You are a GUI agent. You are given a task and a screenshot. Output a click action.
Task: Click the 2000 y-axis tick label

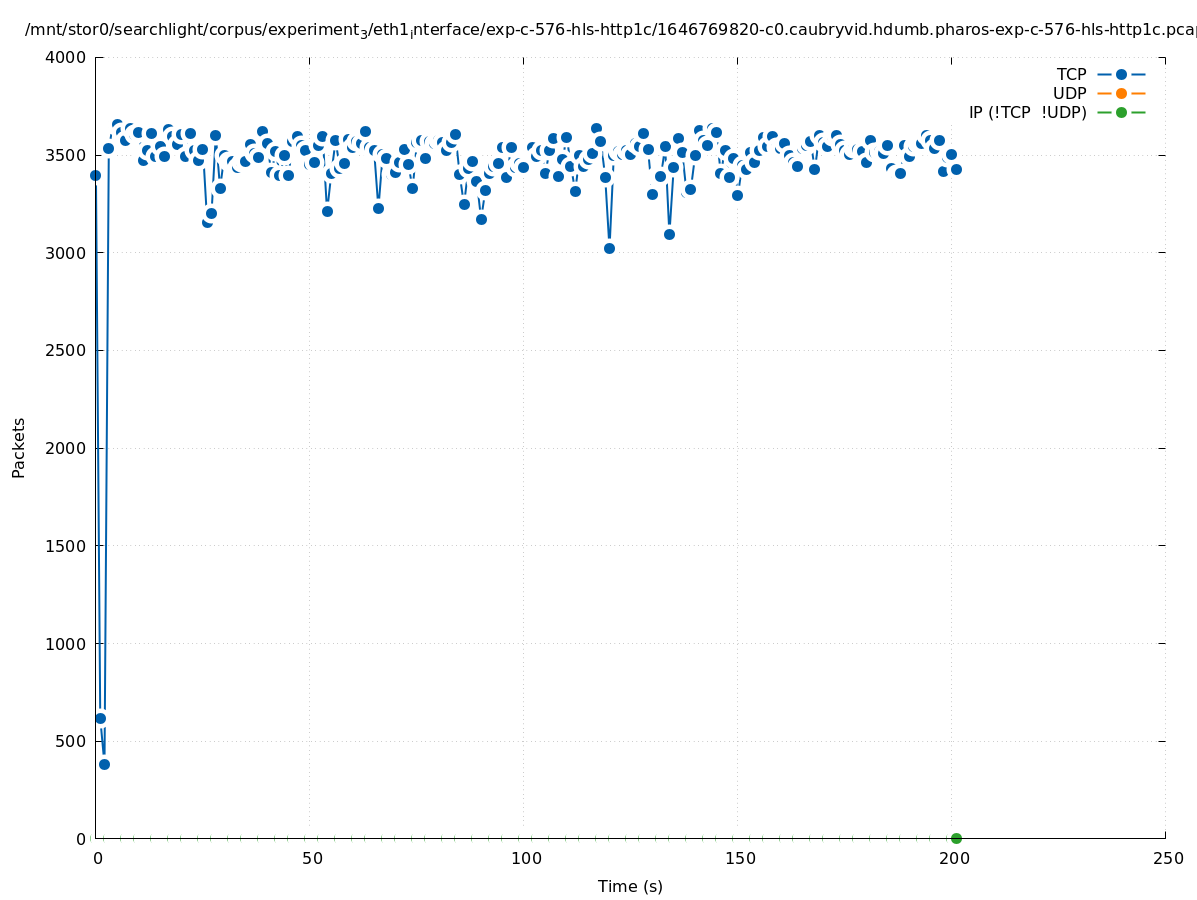pos(66,448)
